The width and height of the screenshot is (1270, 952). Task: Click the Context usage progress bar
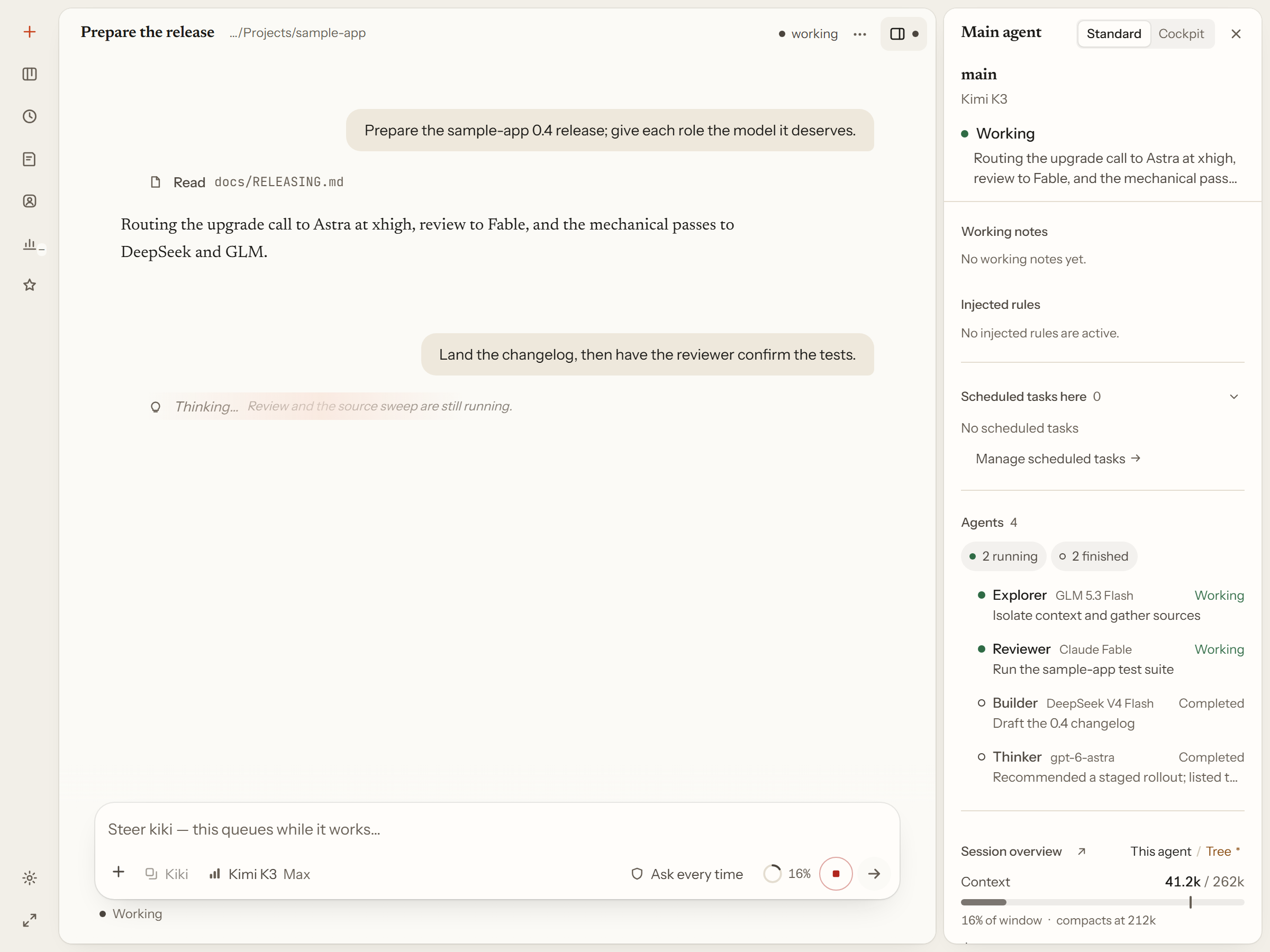tap(1102, 902)
